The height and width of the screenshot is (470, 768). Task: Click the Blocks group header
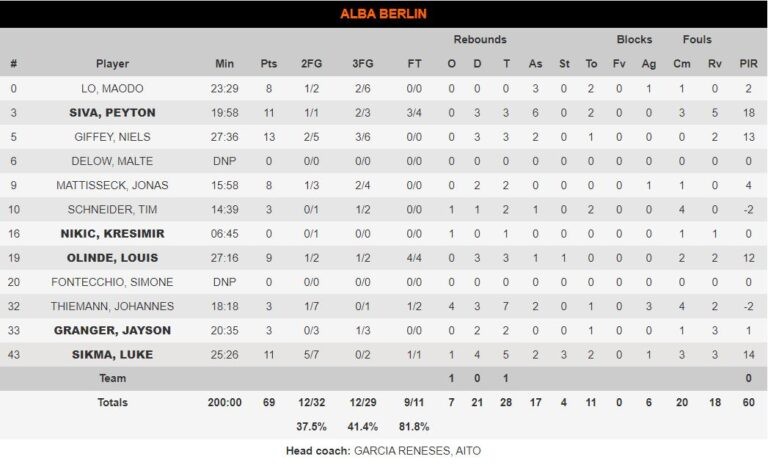634,40
